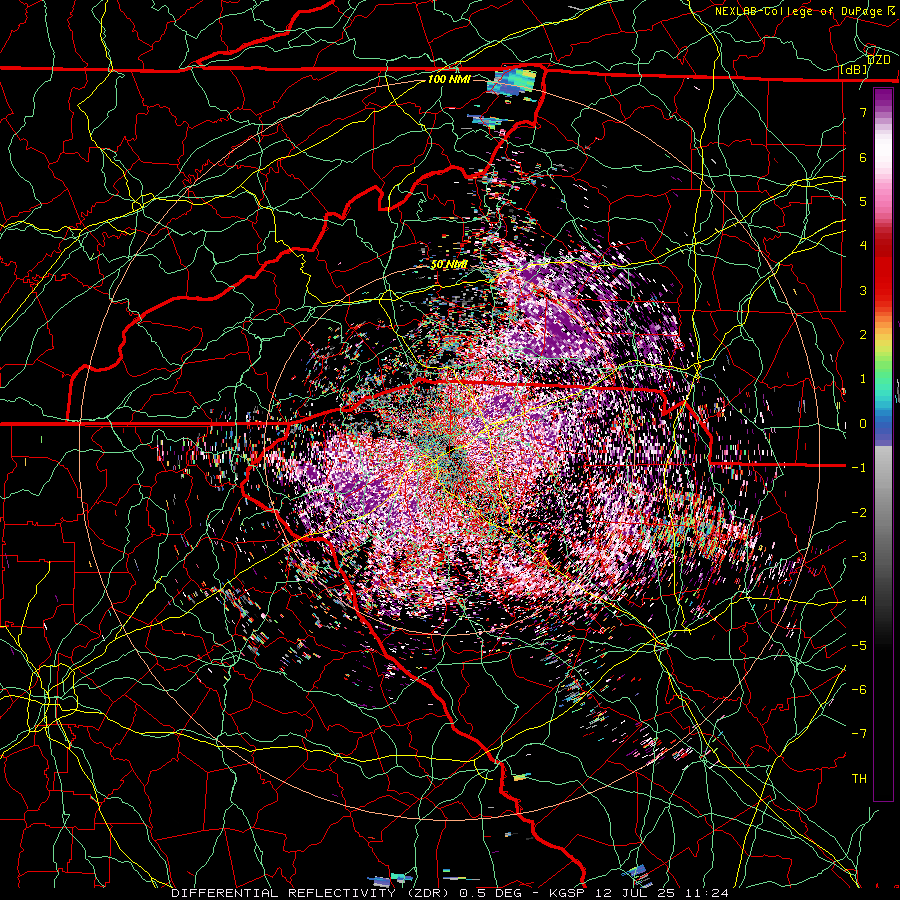Click the scale value -6
Screen dimensions: 900x900
(x=859, y=690)
